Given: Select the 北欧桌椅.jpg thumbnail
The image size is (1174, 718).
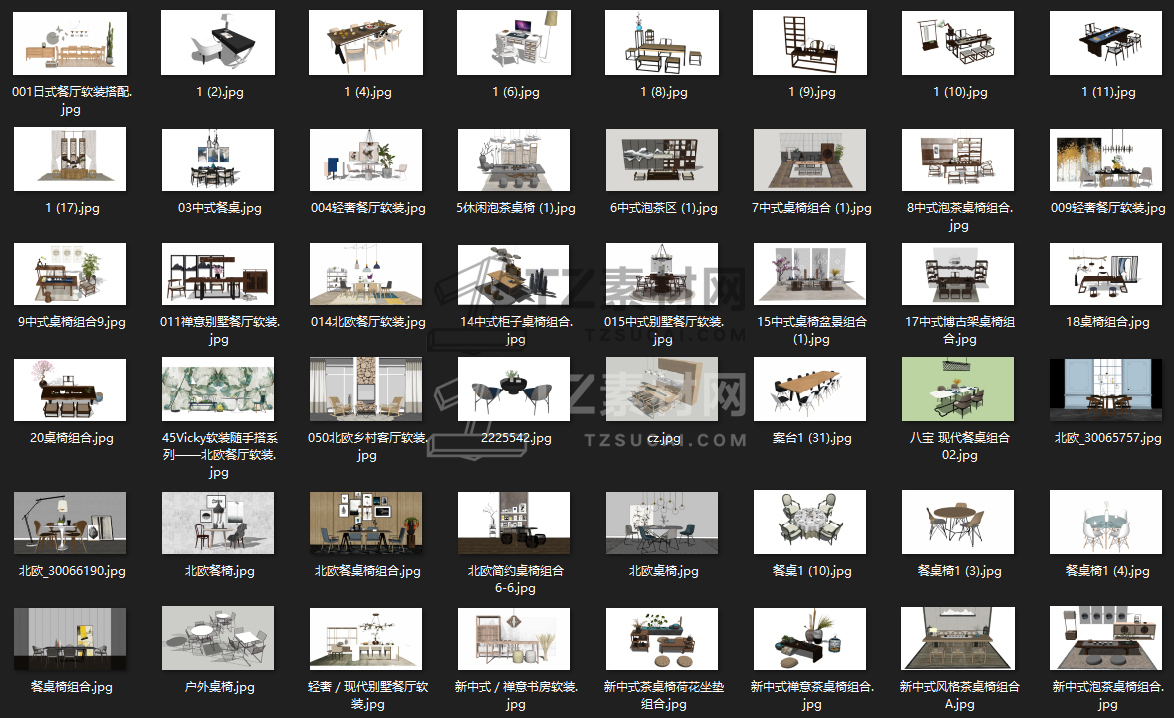Looking at the screenshot, I should (x=662, y=523).
